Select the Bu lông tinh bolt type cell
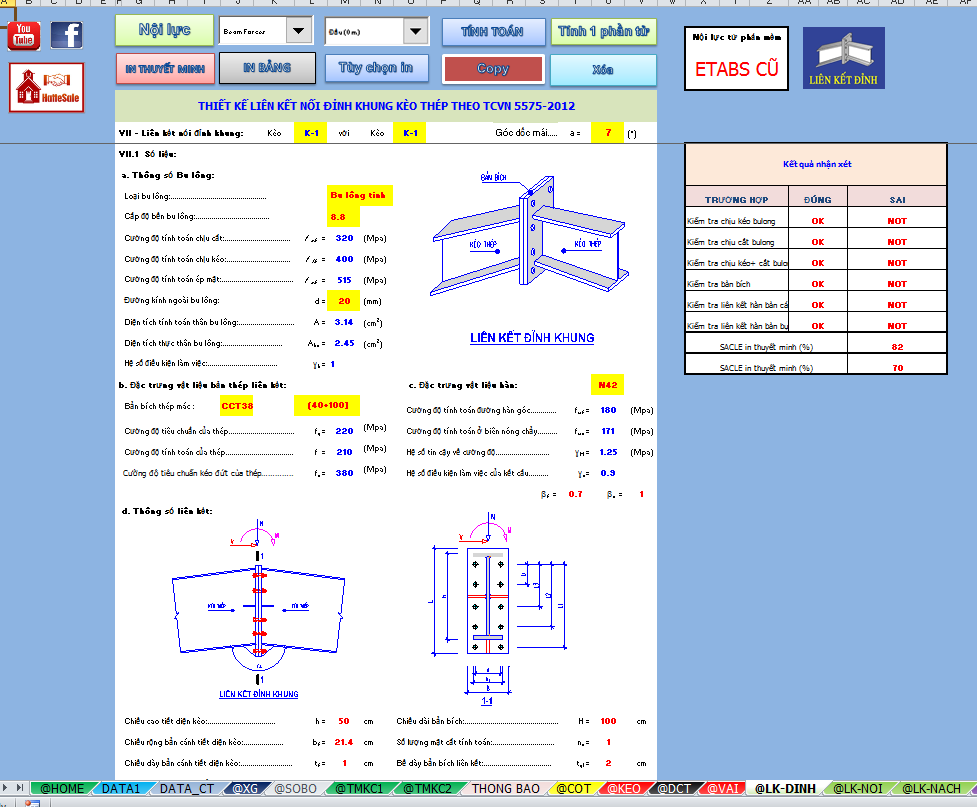The image size is (977, 807). tap(359, 196)
